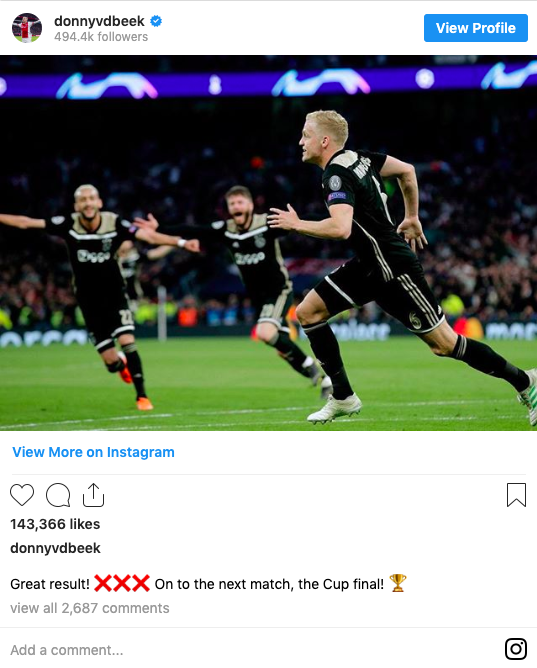The image size is (537, 668).
Task: Open View More on Instagram link
Action: [x=93, y=452]
